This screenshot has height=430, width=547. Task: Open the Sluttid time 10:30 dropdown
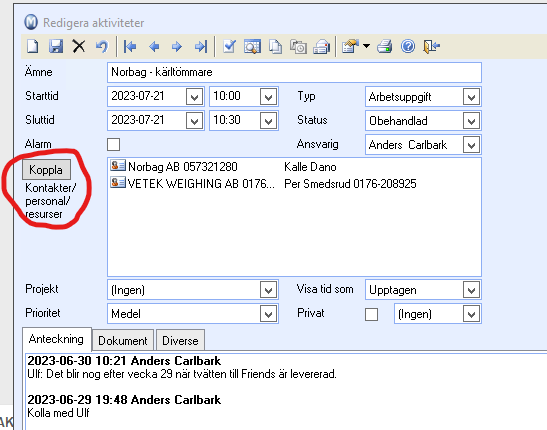click(268, 121)
